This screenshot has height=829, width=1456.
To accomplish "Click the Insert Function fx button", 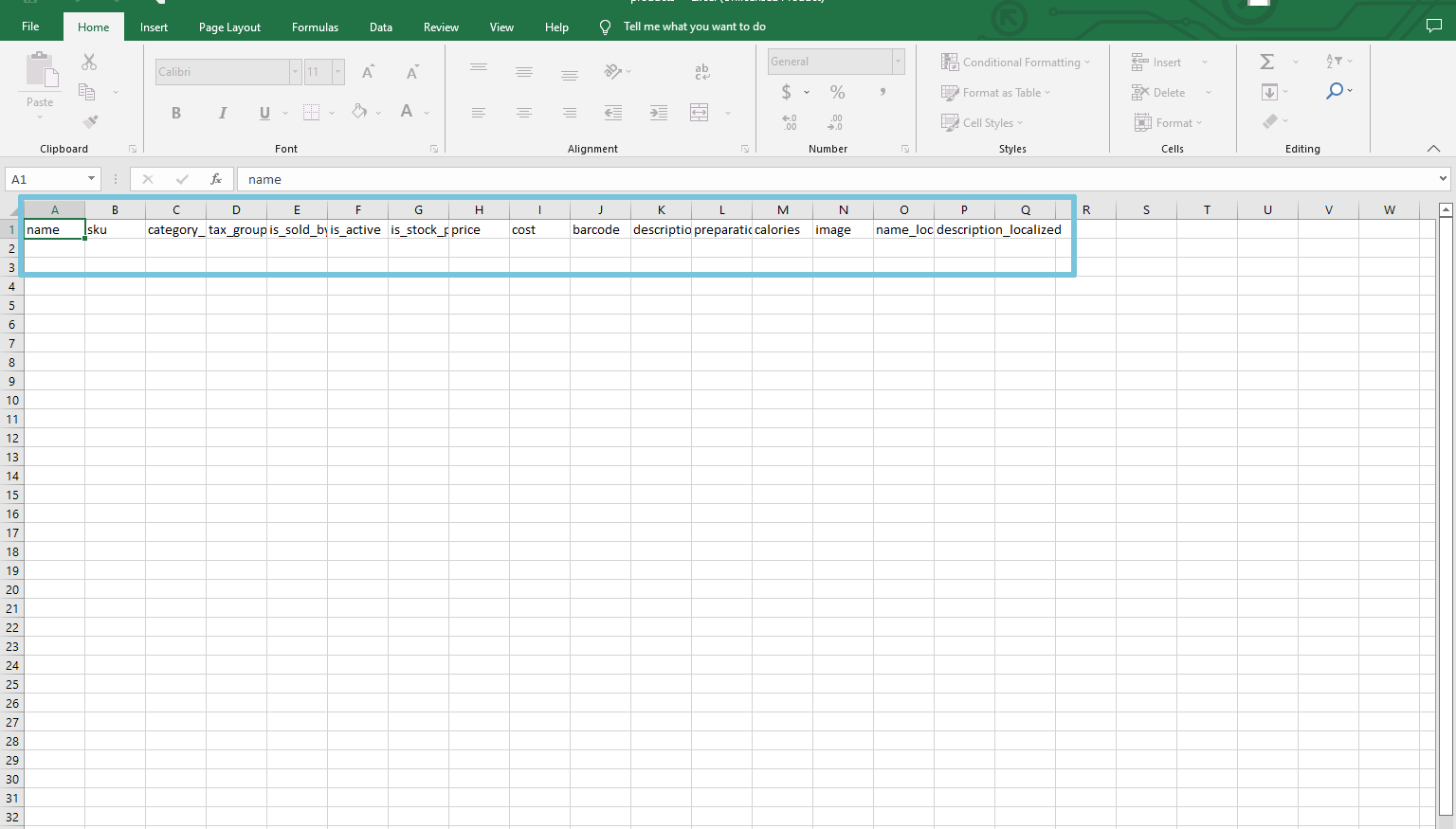I will [x=216, y=179].
